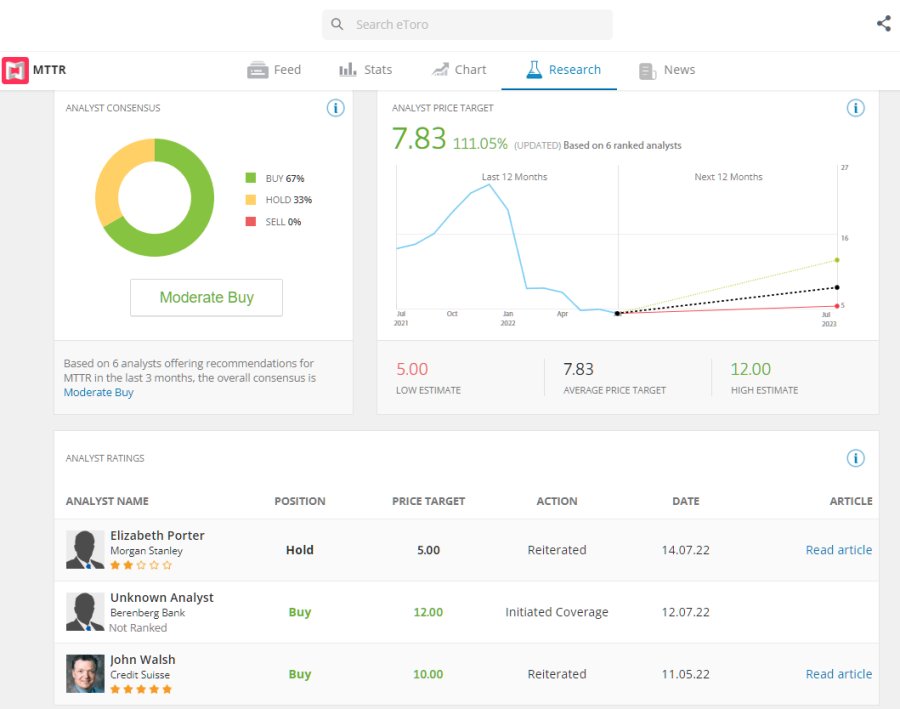Image resolution: width=900 pixels, height=709 pixels.
Task: Click Elizabeth Porter's avatar silhouette
Action: [x=85, y=550]
